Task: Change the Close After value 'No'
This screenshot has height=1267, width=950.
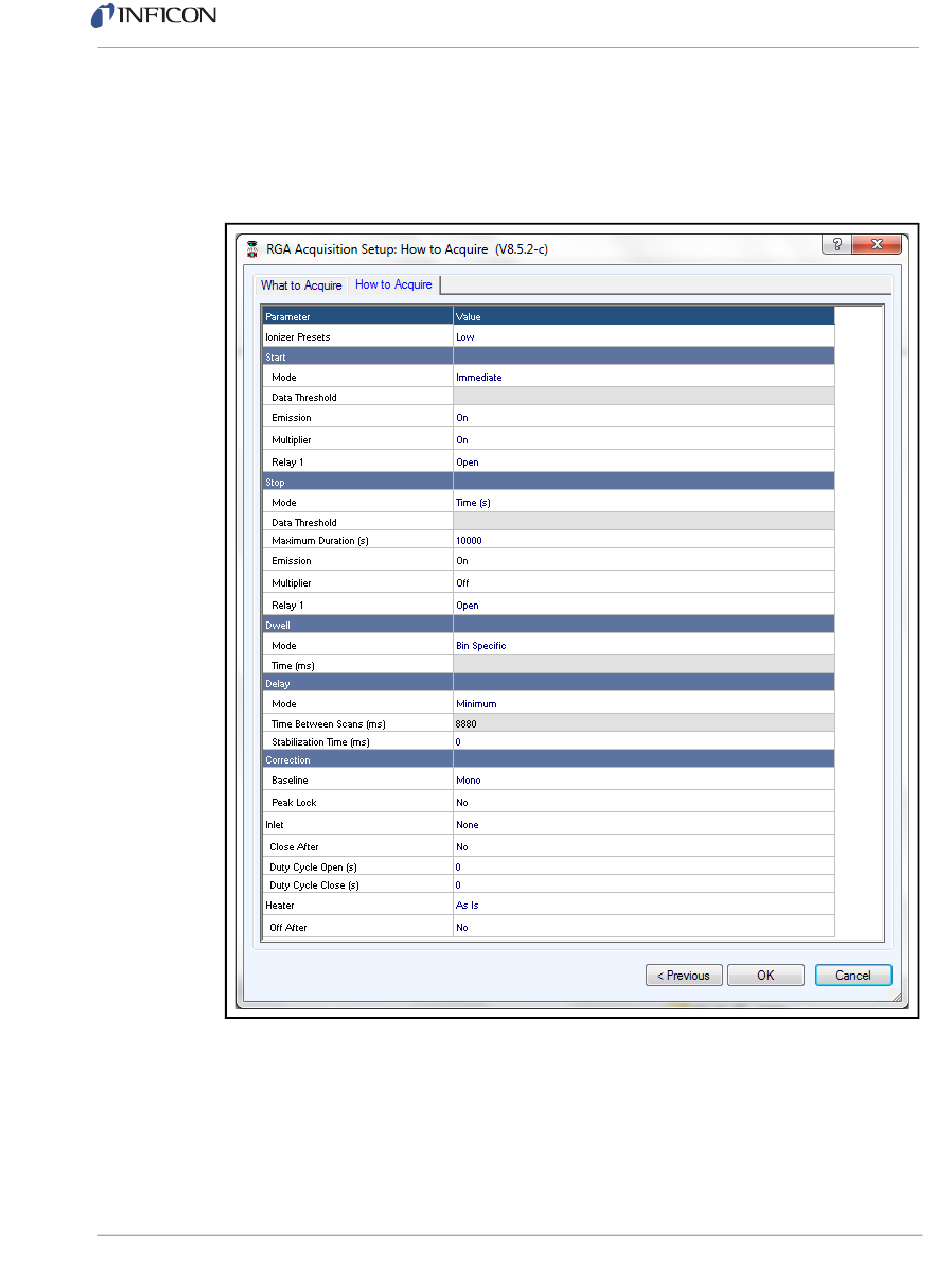Action: [x=644, y=846]
